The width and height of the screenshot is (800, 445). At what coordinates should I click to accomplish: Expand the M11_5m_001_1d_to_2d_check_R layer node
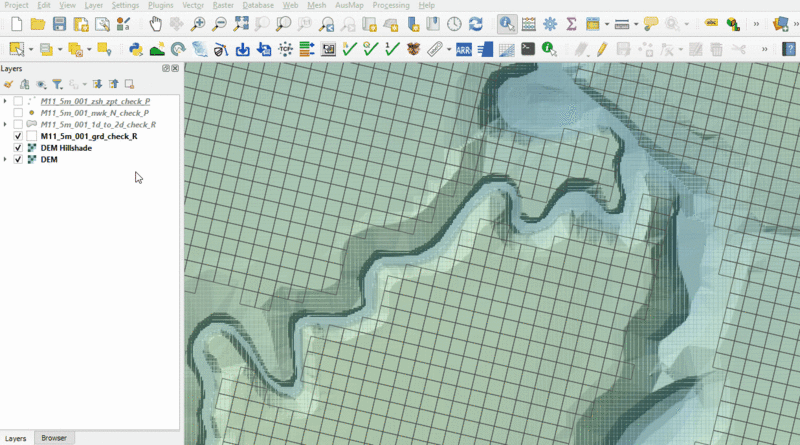(6, 125)
